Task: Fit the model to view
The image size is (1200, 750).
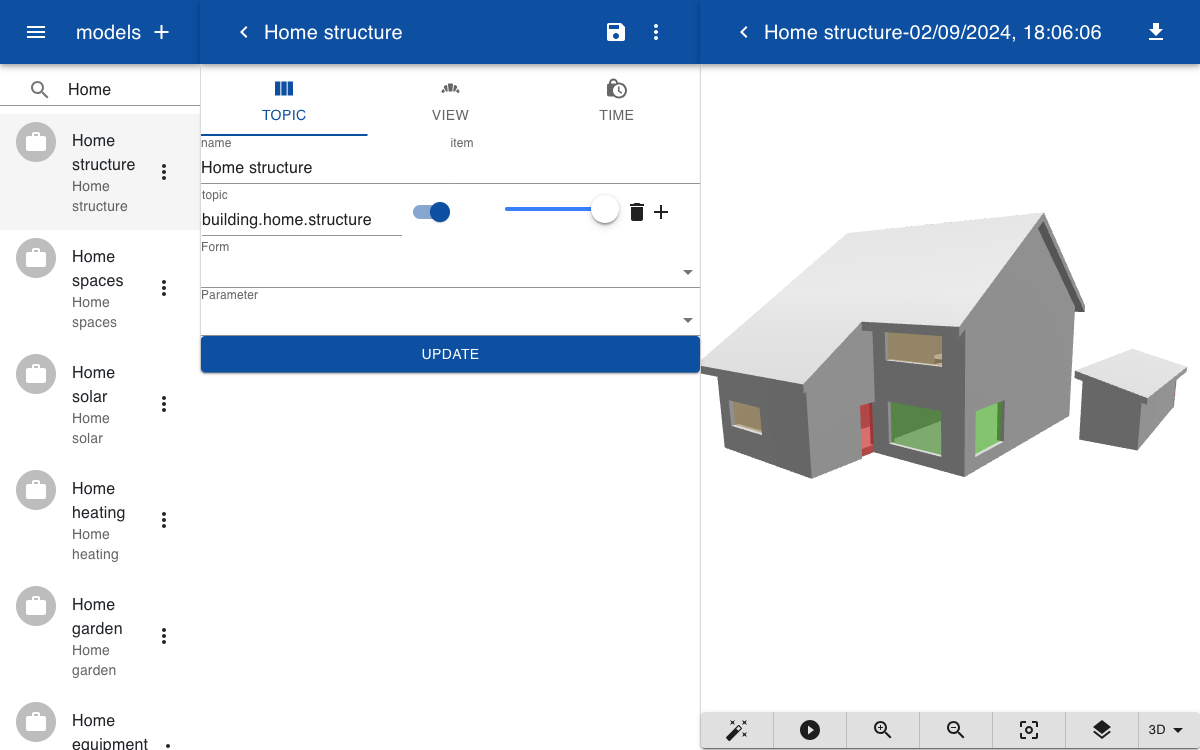Action: coord(1029,730)
